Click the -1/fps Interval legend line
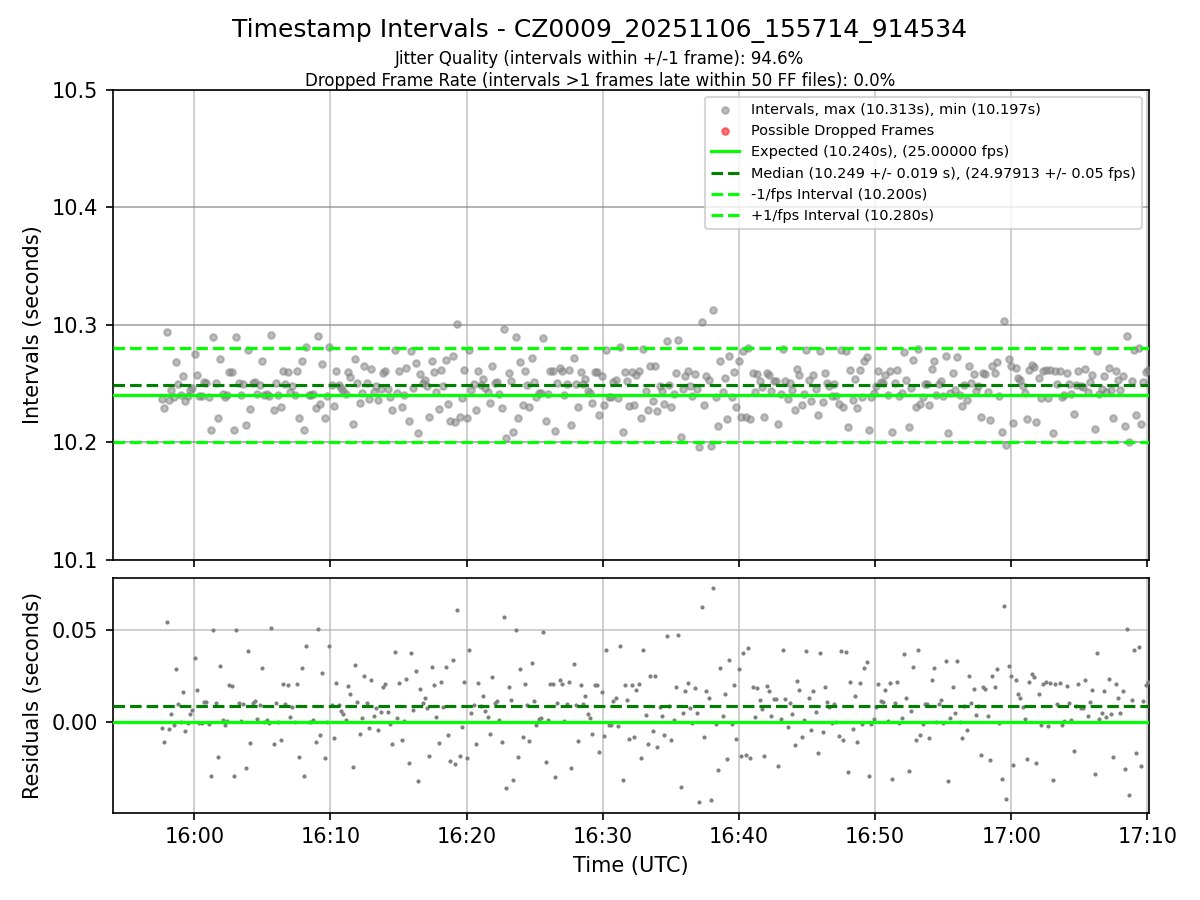Screen dimensions: 1200x900 coord(726,194)
